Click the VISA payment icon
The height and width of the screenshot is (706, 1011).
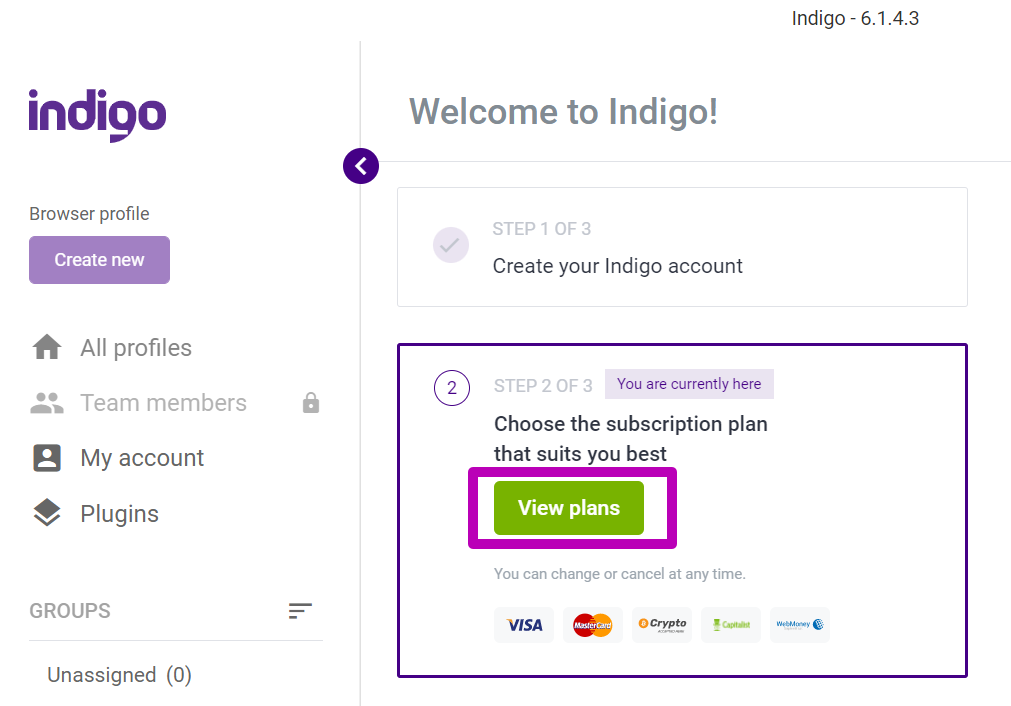523,624
